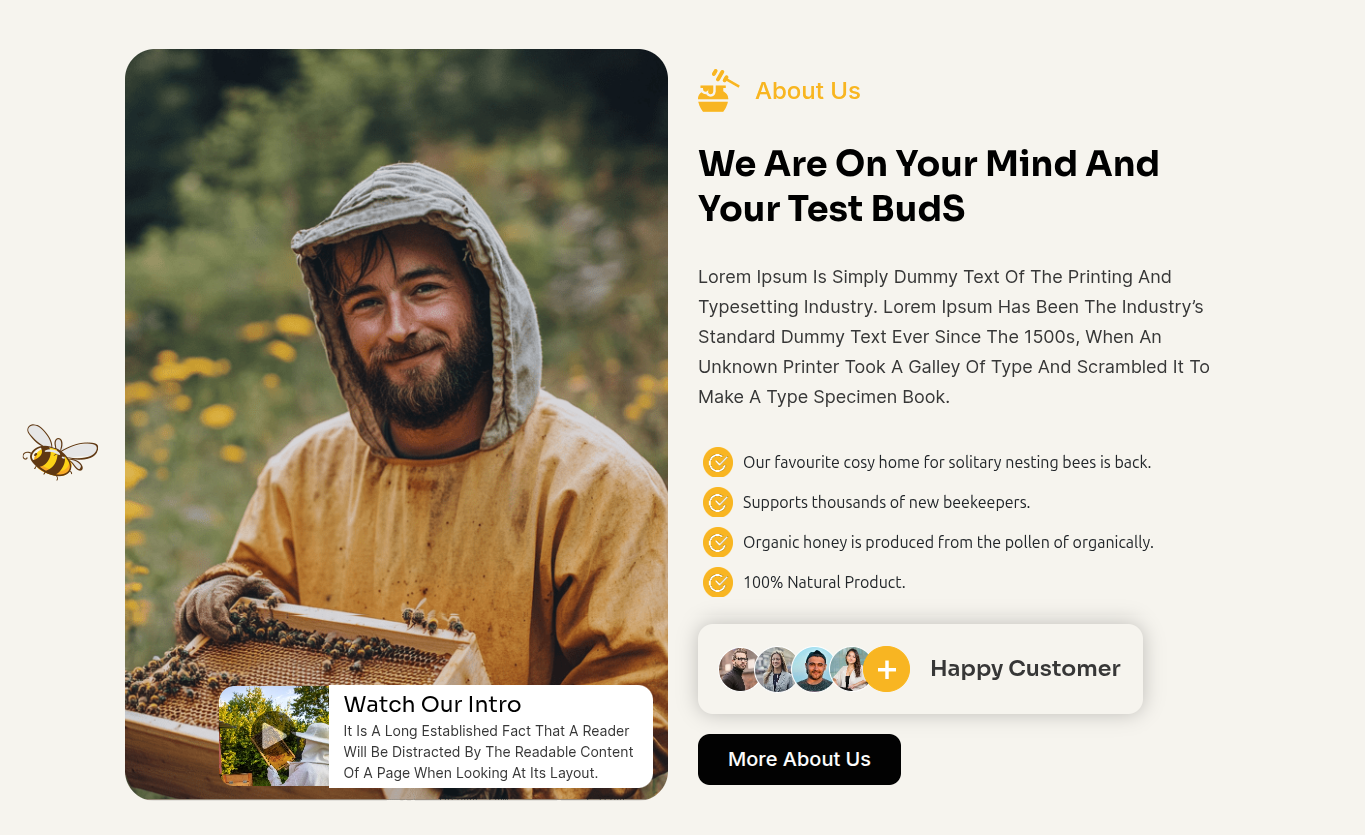Select the first customer avatar with glasses
The width and height of the screenshot is (1365, 835).
coord(740,669)
